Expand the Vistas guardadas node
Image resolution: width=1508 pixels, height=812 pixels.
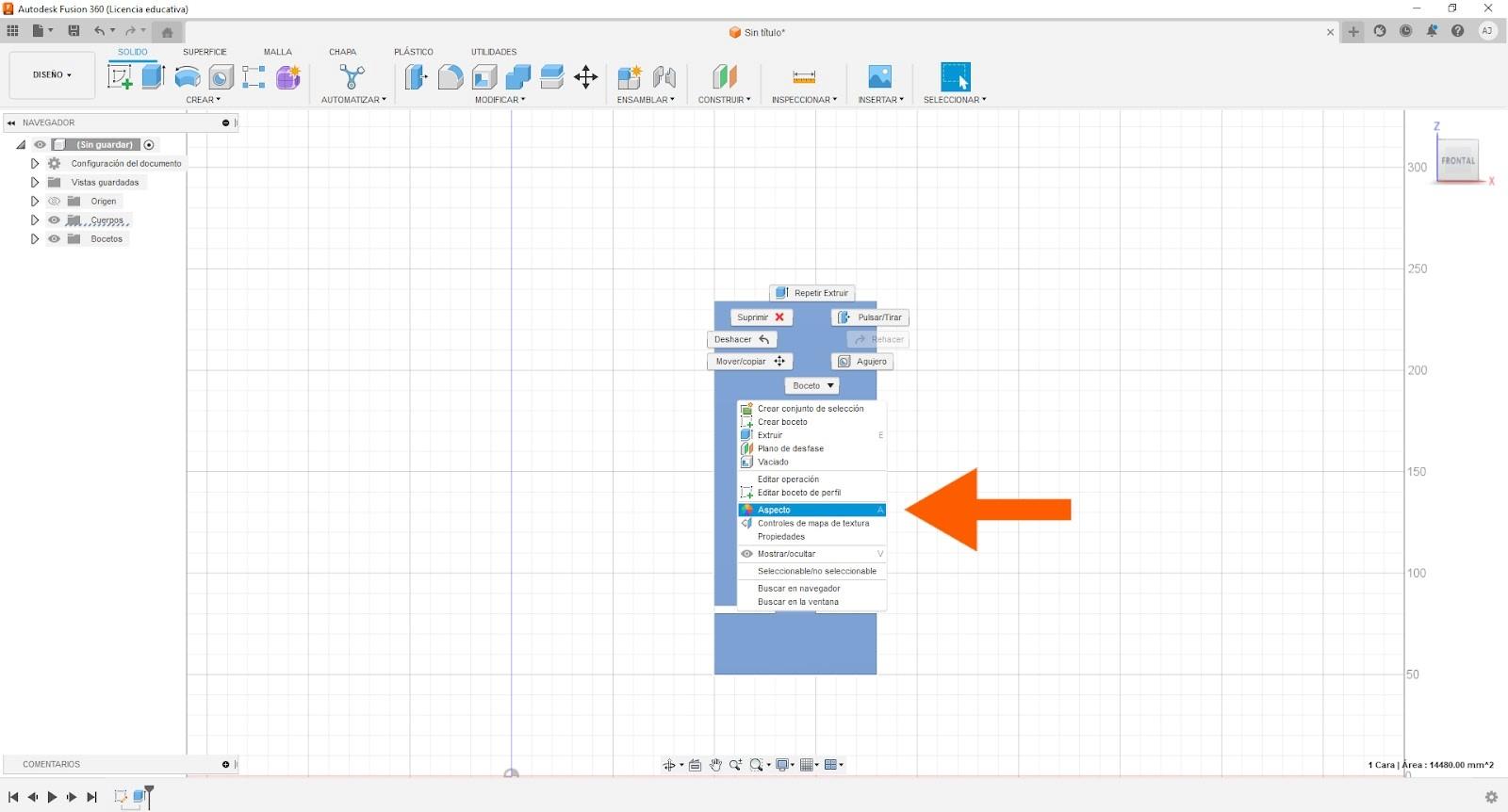pos(35,183)
